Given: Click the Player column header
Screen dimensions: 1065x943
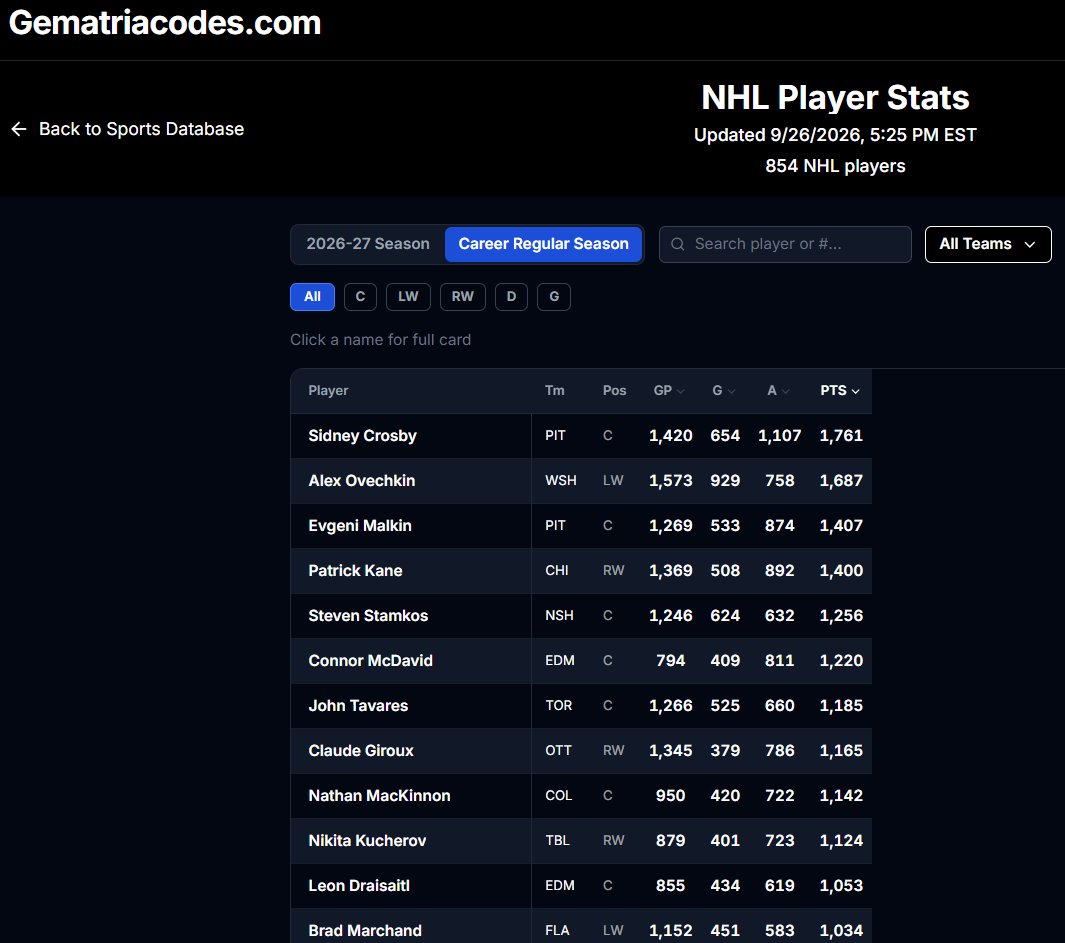Looking at the screenshot, I should (328, 391).
